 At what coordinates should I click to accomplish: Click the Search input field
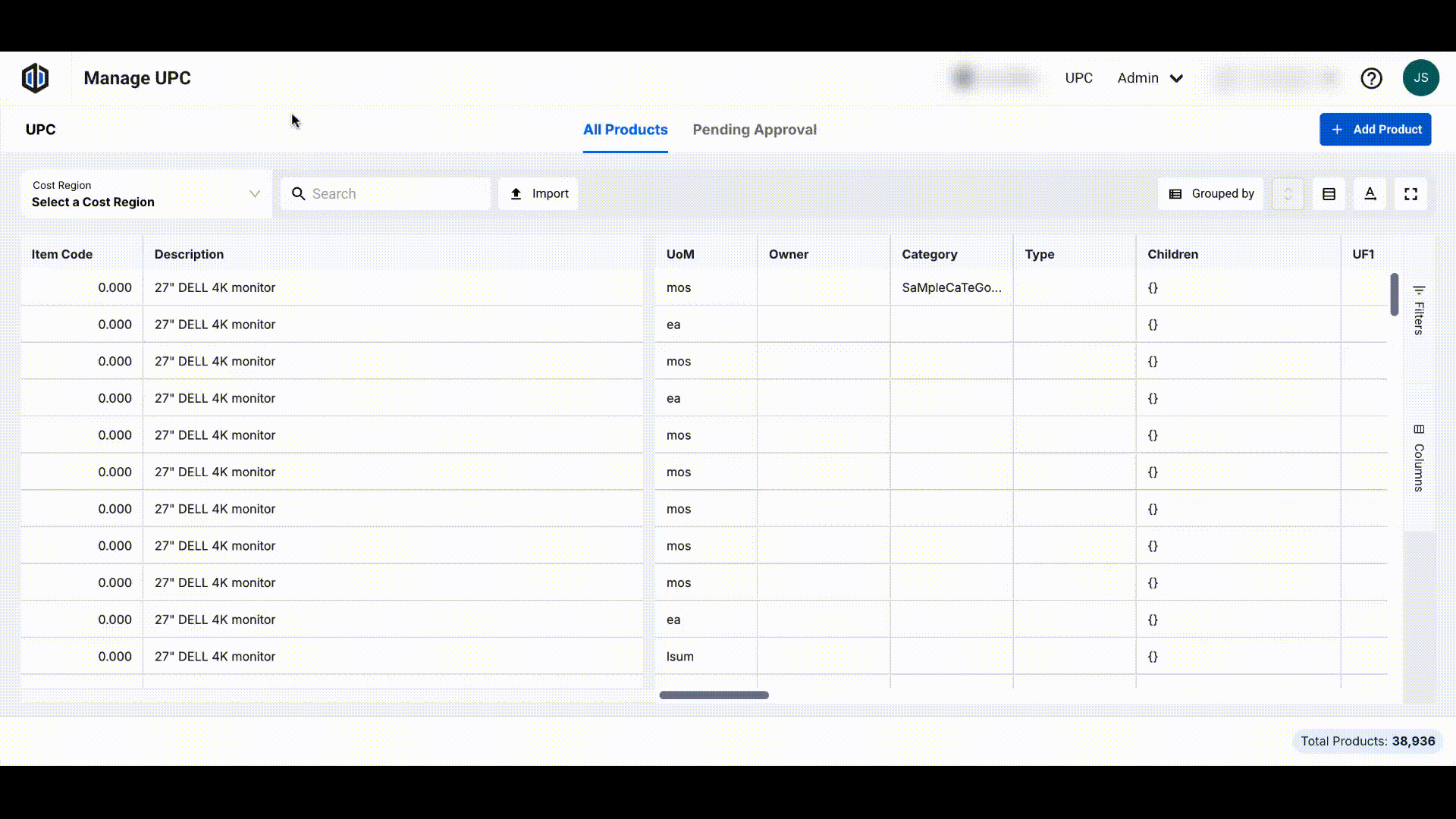[x=394, y=194]
